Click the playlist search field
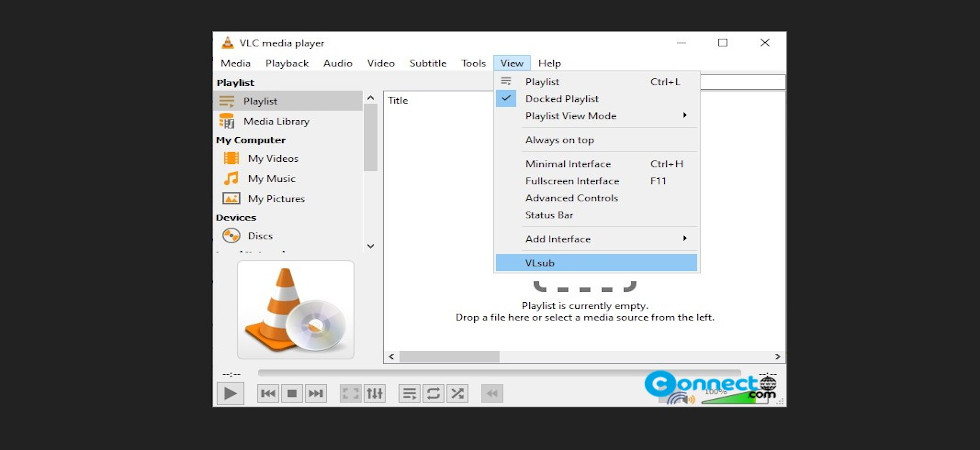980x450 pixels. pos(742,82)
